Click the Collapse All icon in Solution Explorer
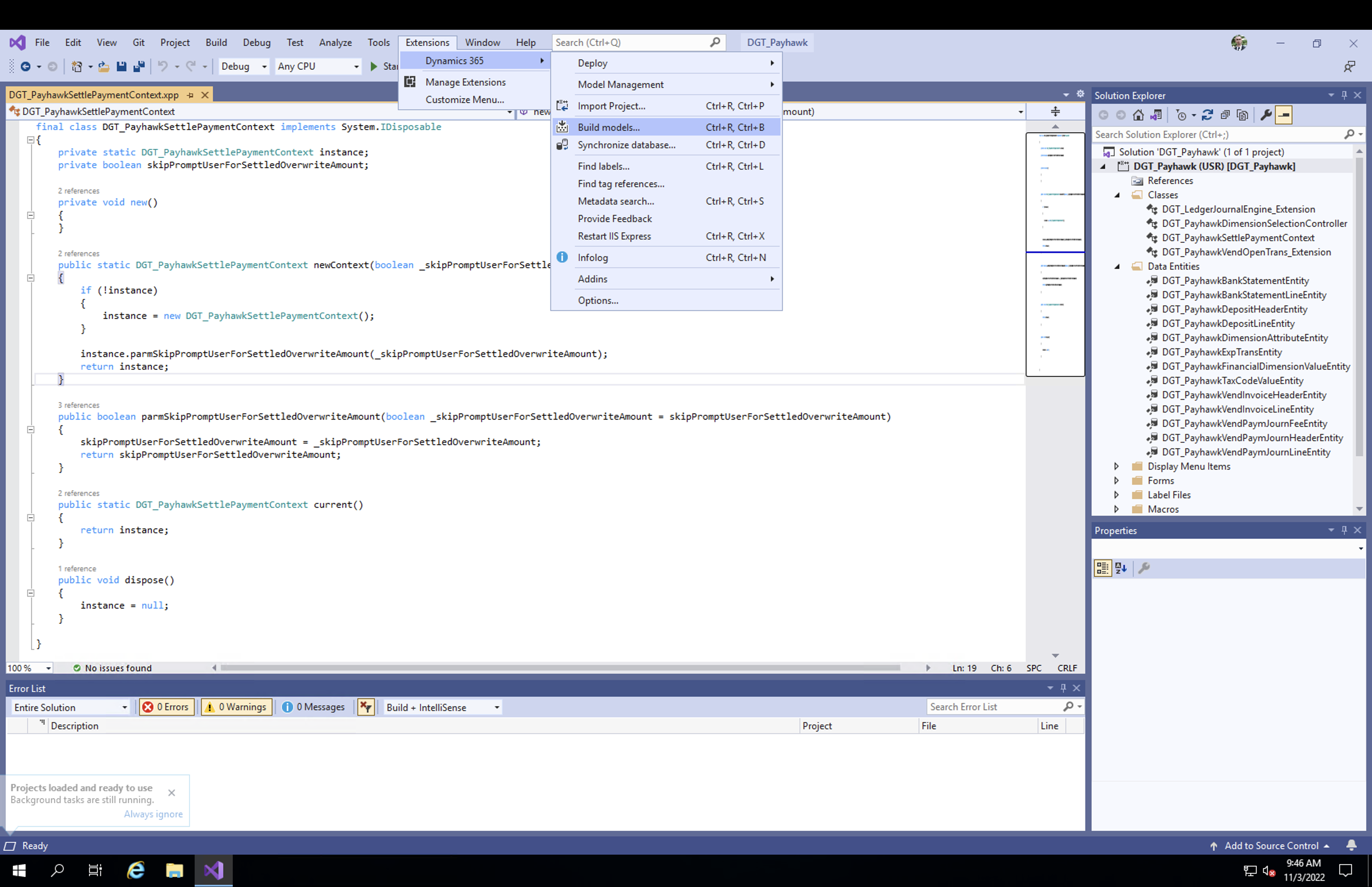This screenshot has width=1372, height=887. tap(1225, 115)
